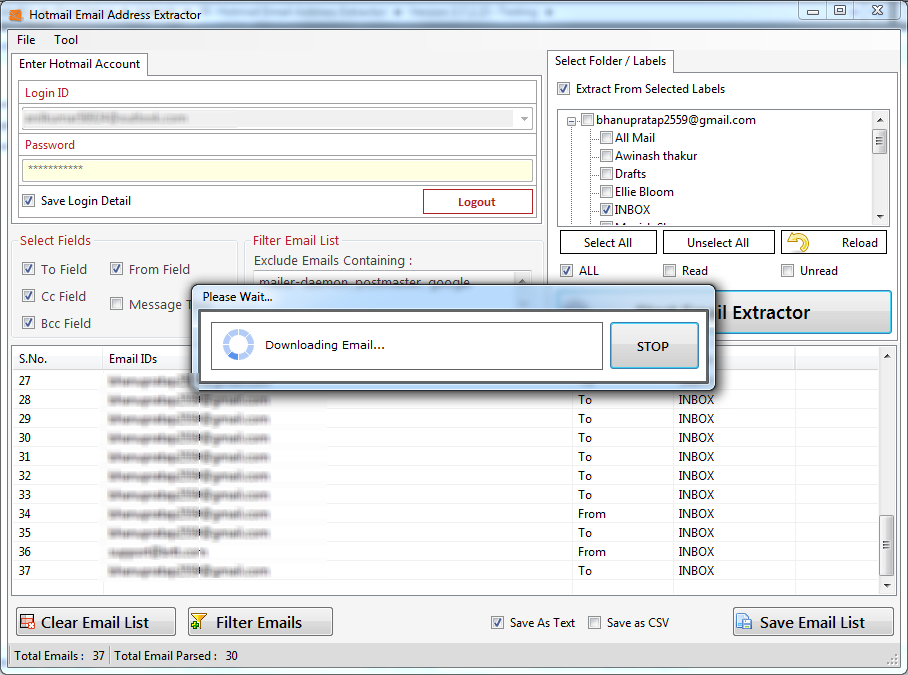This screenshot has width=908, height=675.
Task: Toggle the Cc Field checkbox
Action: pyautogui.click(x=28, y=296)
